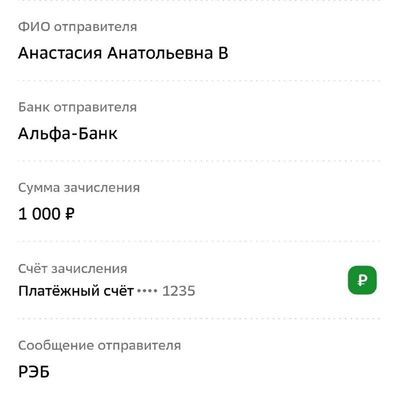Tap the Банк отправителя label
The width and height of the screenshot is (400, 396).
click(x=77, y=107)
